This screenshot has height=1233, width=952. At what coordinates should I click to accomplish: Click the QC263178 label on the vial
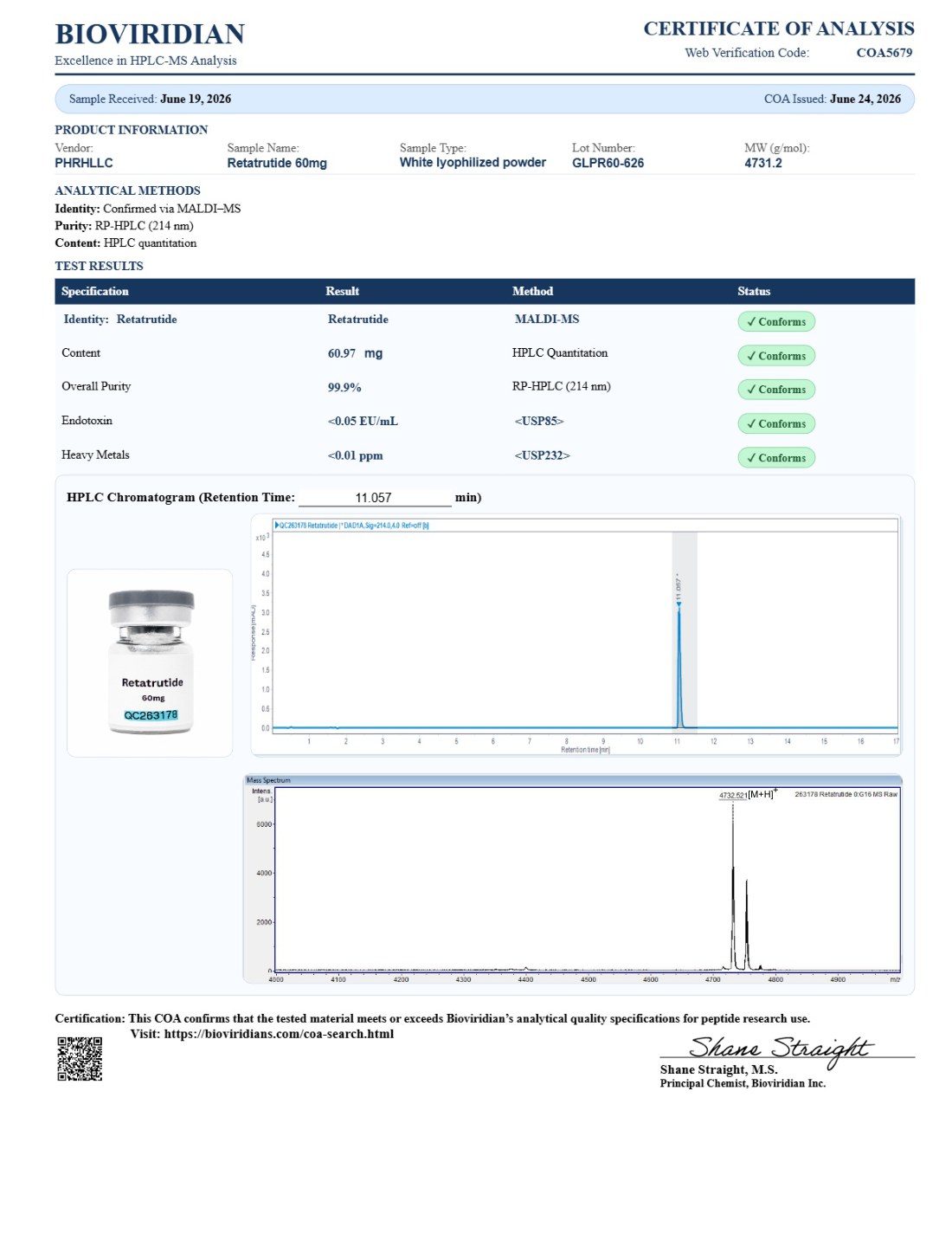[151, 715]
